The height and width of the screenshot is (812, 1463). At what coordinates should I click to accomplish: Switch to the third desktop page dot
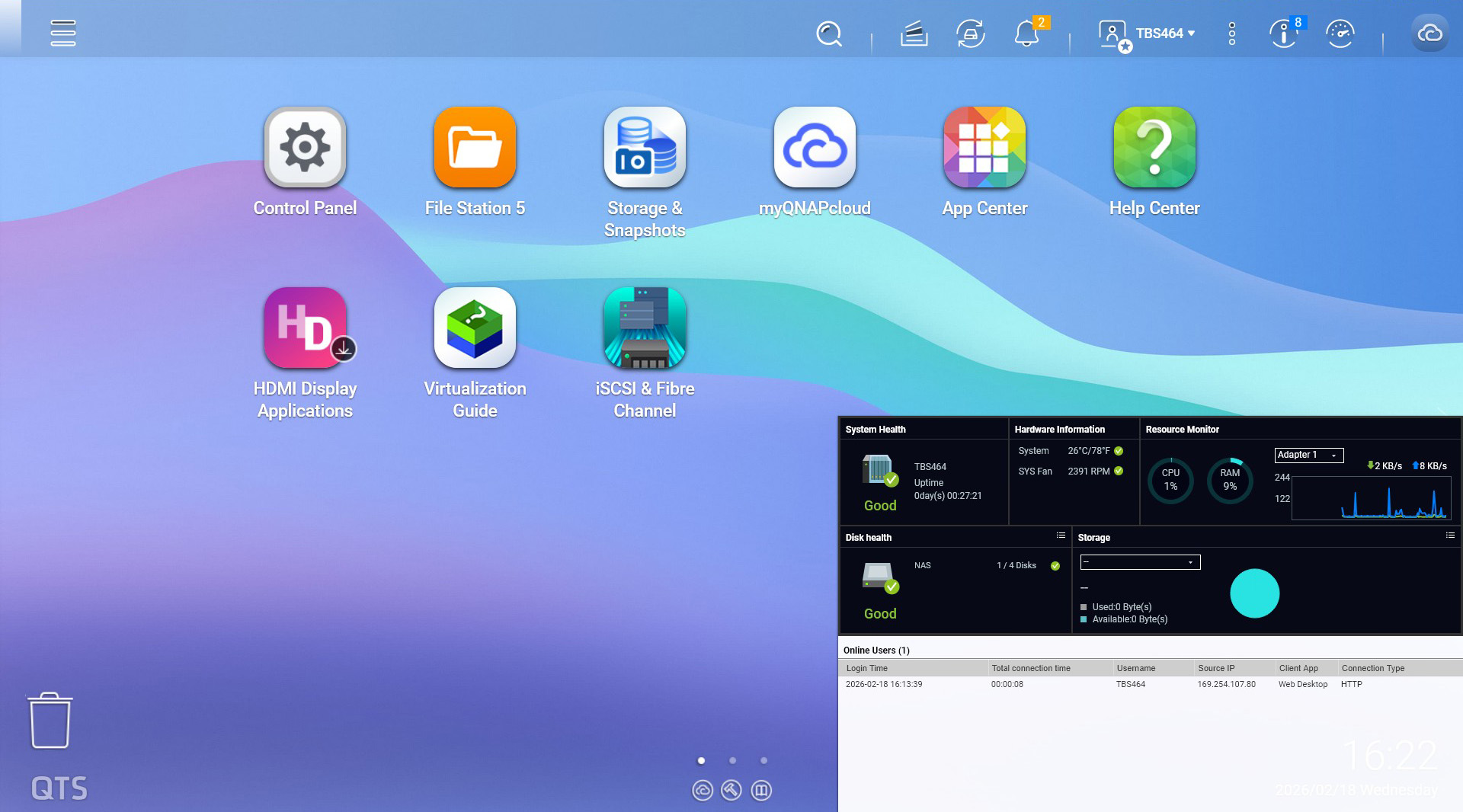[x=764, y=760]
